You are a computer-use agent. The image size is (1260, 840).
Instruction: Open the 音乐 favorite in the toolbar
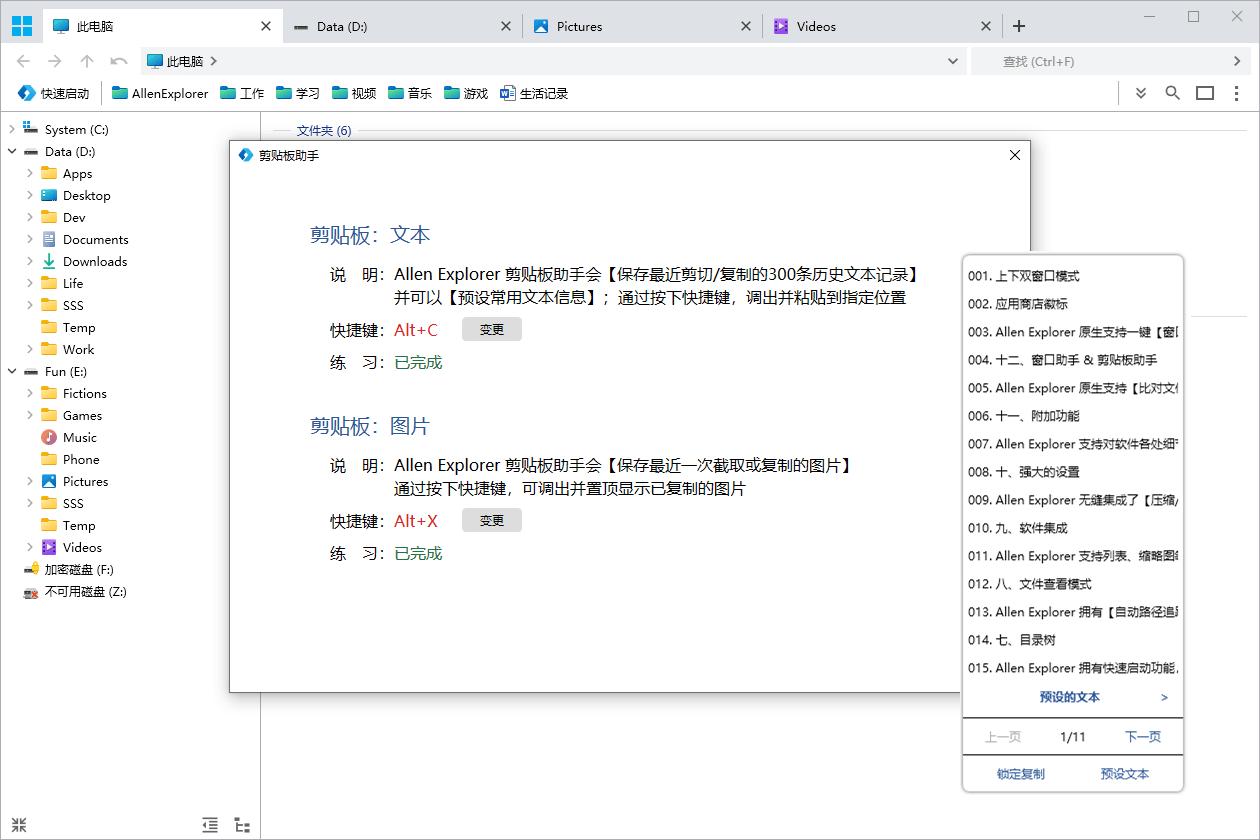point(410,92)
